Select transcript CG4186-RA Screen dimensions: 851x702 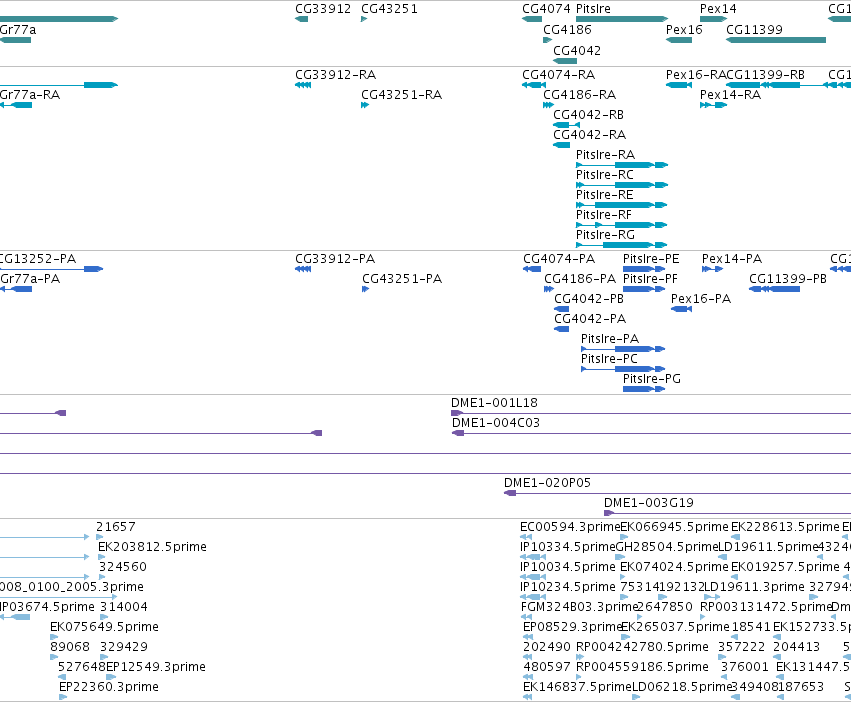point(580,95)
